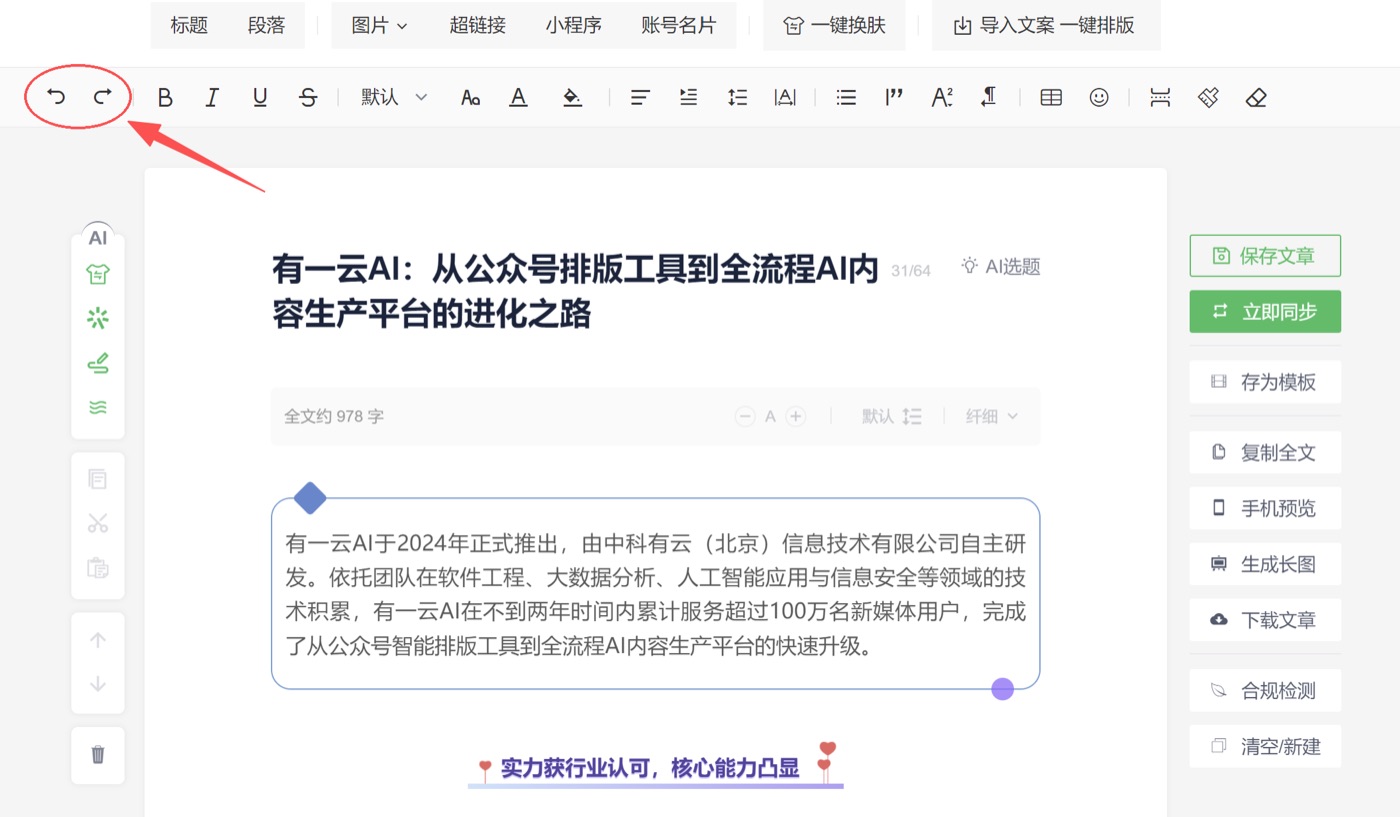This screenshot has height=817, width=1400.
Task: Open the 图片 dropdown menu
Action: coord(379,25)
